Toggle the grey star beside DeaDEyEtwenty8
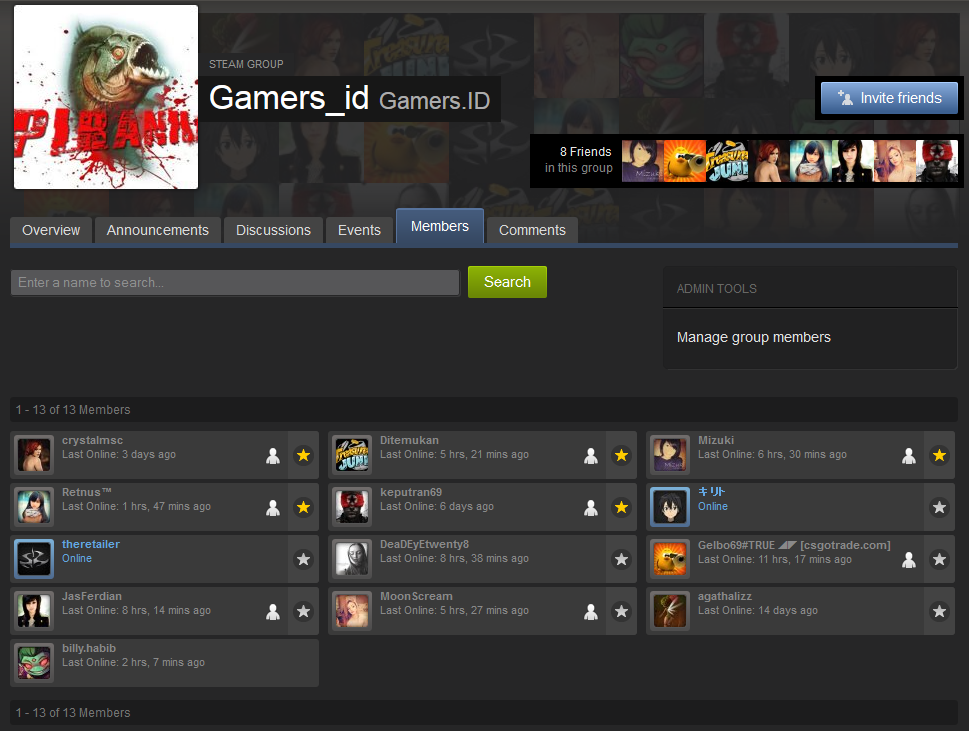The width and height of the screenshot is (969, 731). pos(621,559)
